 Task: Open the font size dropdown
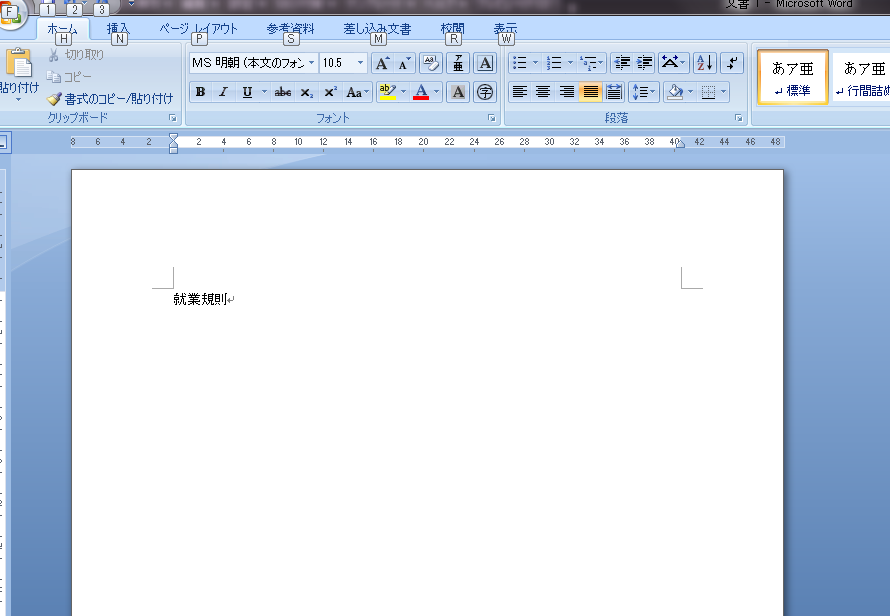pos(361,63)
